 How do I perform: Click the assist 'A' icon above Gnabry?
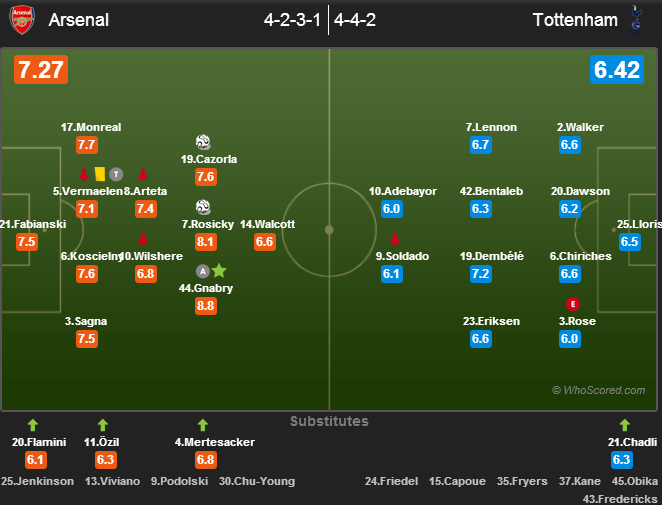[x=203, y=271]
